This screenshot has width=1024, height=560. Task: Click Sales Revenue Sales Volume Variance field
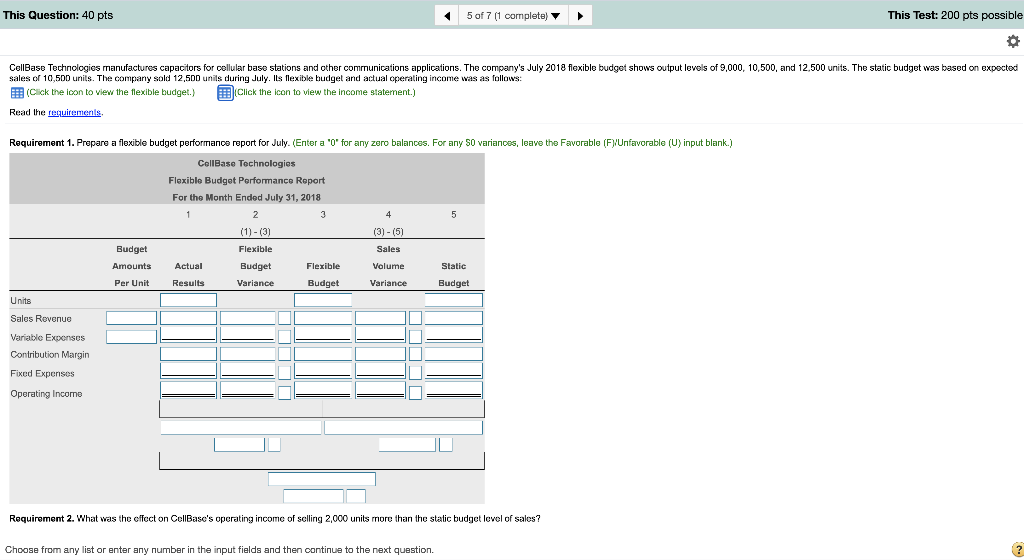tap(380, 318)
